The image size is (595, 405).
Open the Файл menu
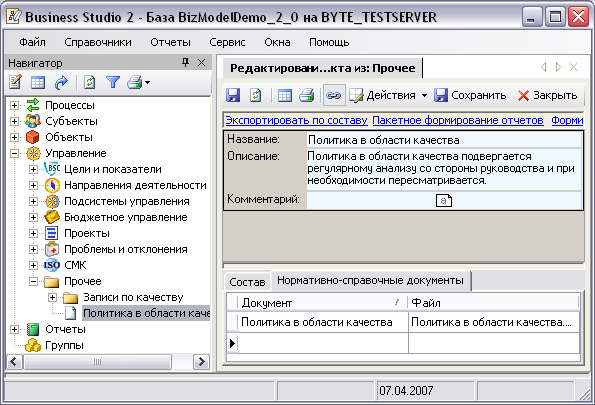(32, 42)
